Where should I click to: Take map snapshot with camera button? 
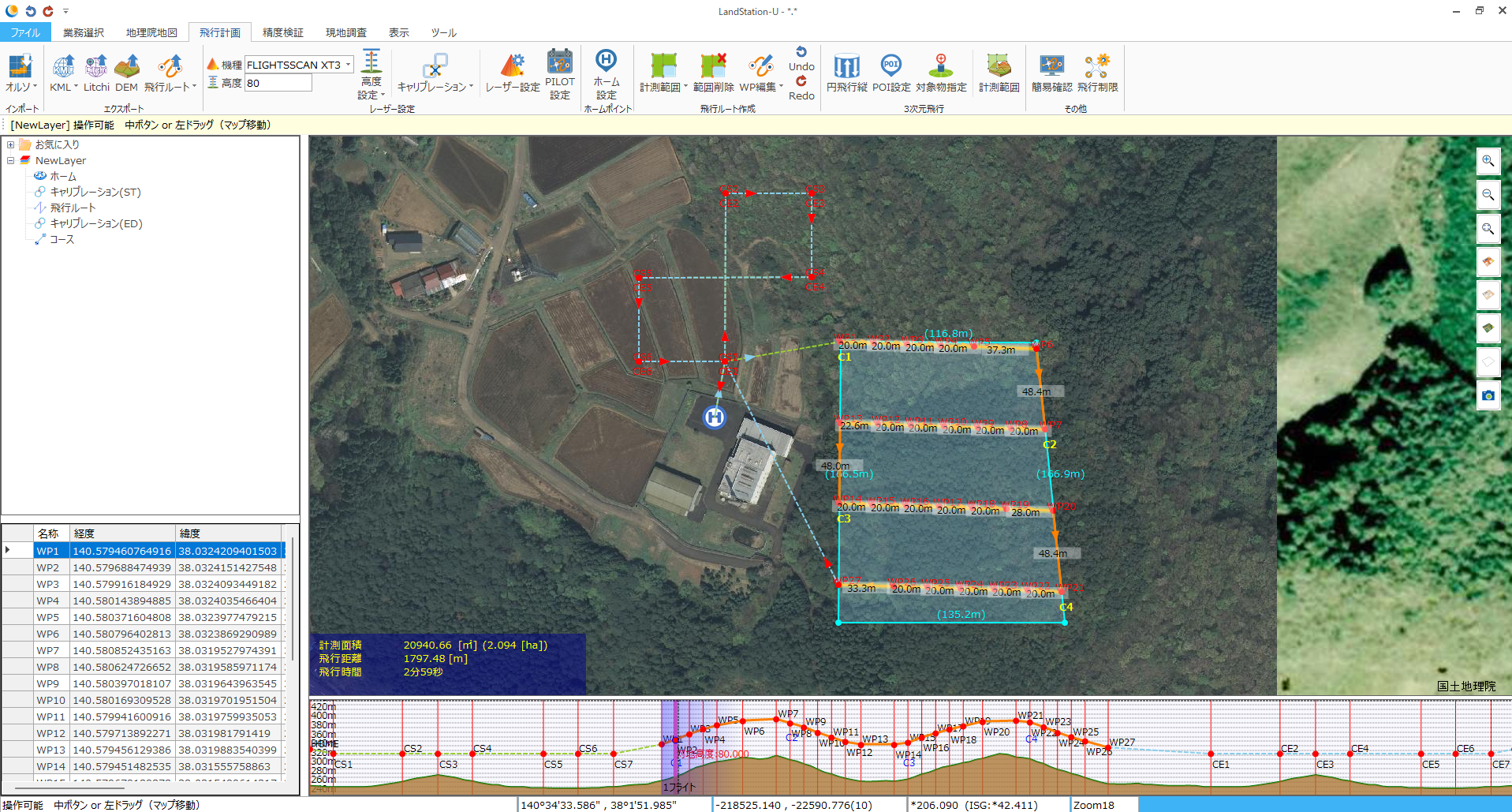click(1488, 395)
